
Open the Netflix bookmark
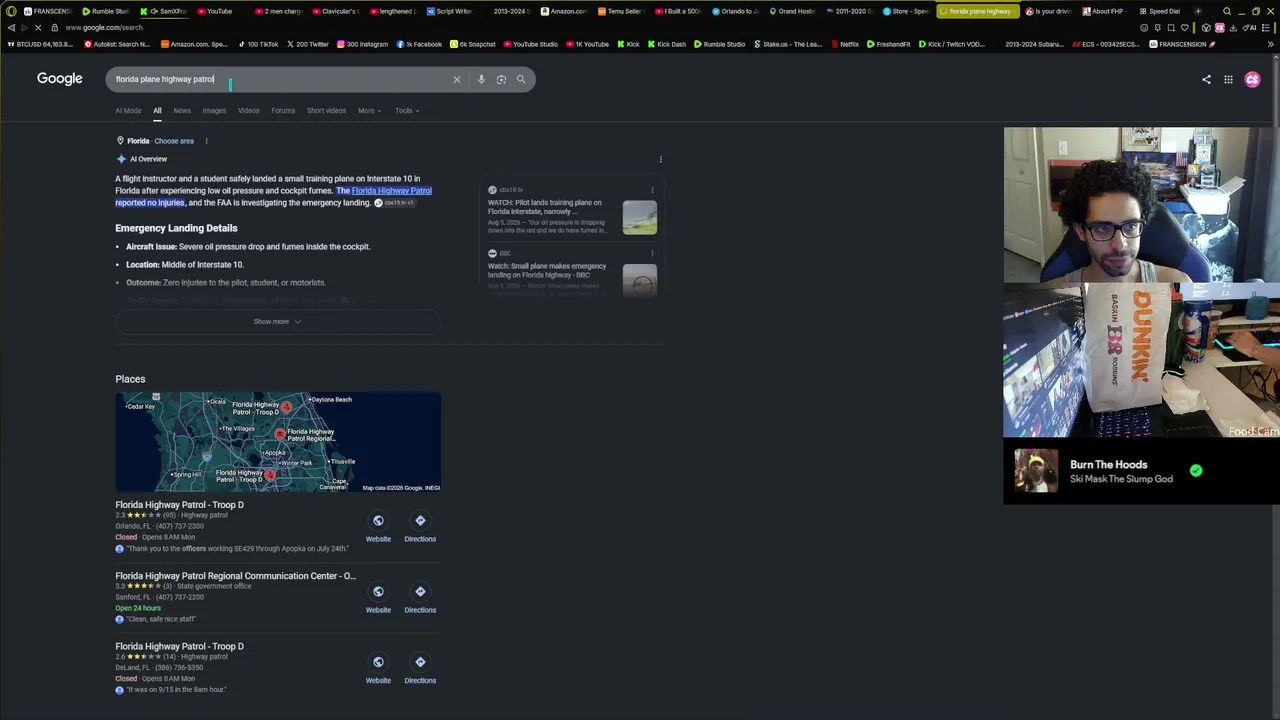844,44
